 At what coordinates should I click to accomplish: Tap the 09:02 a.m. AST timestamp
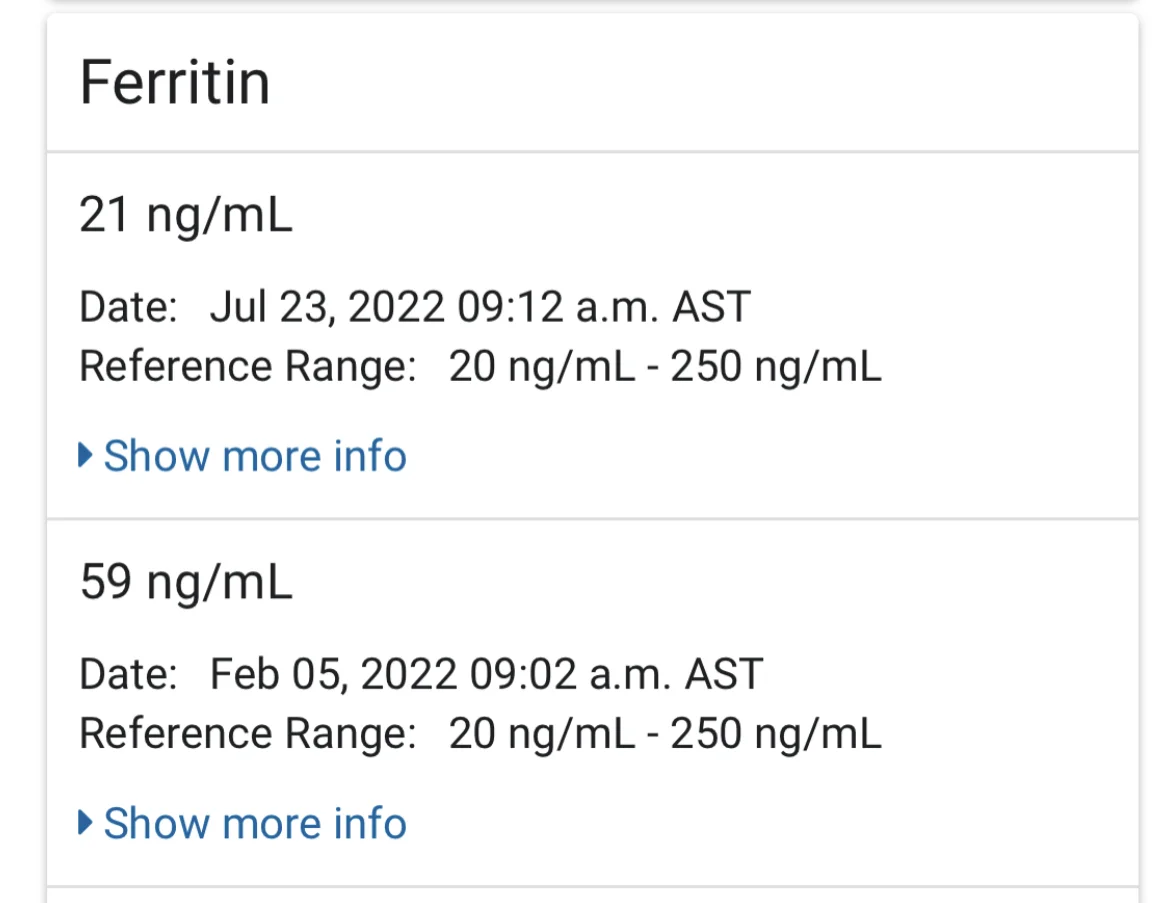610,674
